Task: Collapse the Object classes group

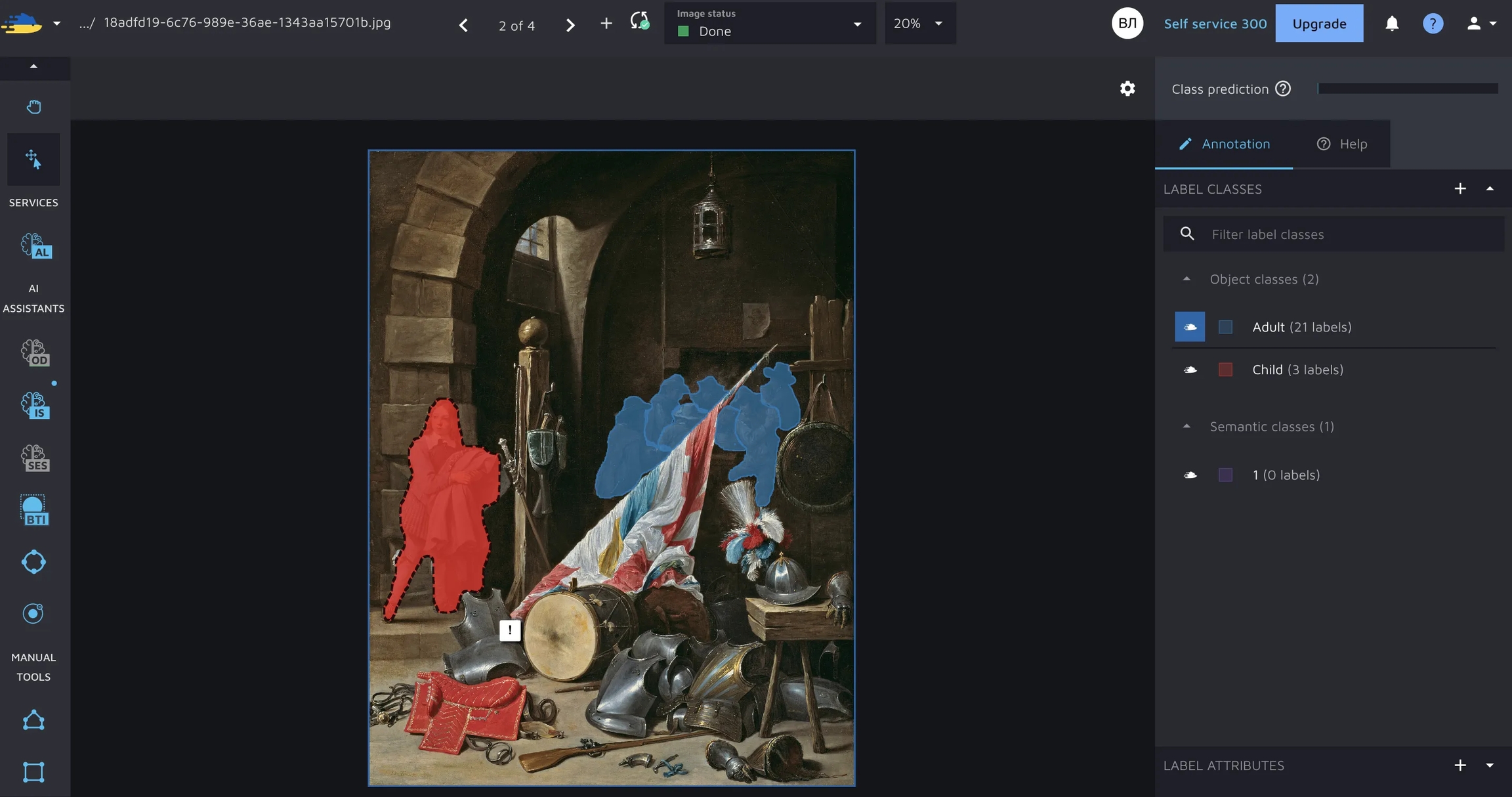Action: point(1186,279)
